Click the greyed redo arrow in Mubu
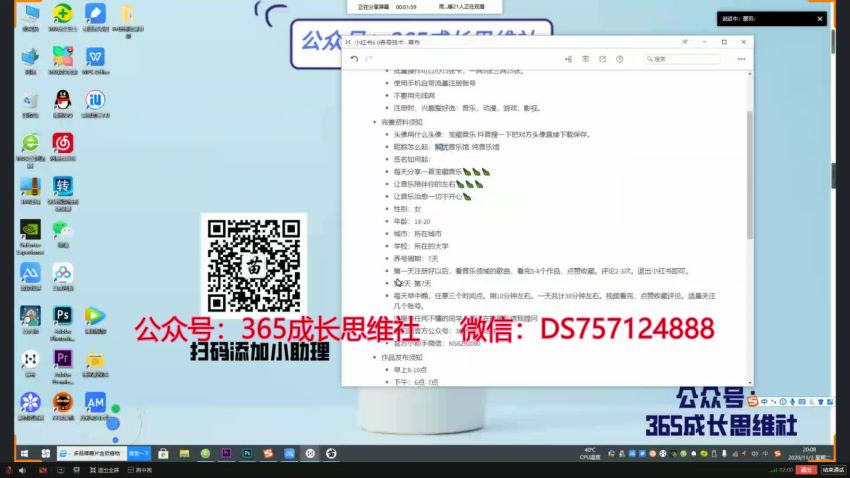The height and width of the screenshot is (478, 850). [369, 59]
